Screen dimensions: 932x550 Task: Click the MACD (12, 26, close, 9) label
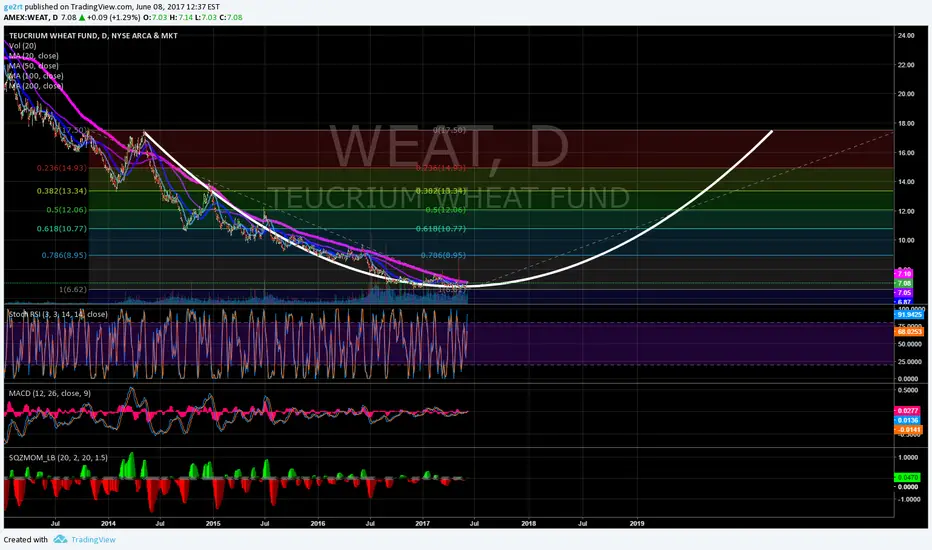point(50,393)
